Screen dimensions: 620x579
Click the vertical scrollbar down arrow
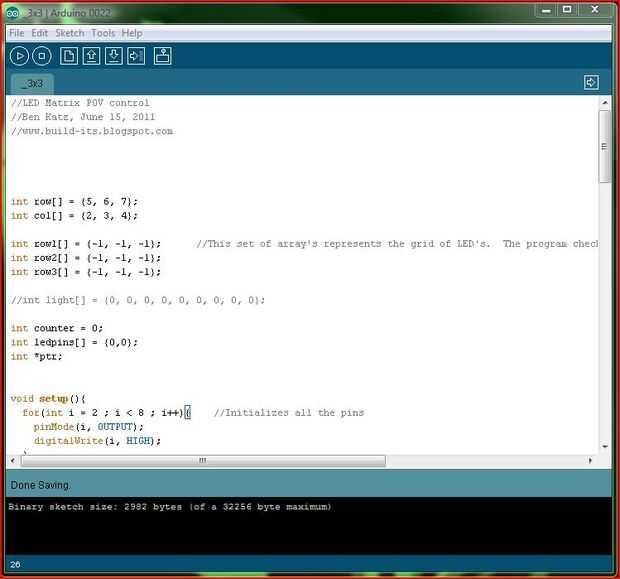point(605,447)
